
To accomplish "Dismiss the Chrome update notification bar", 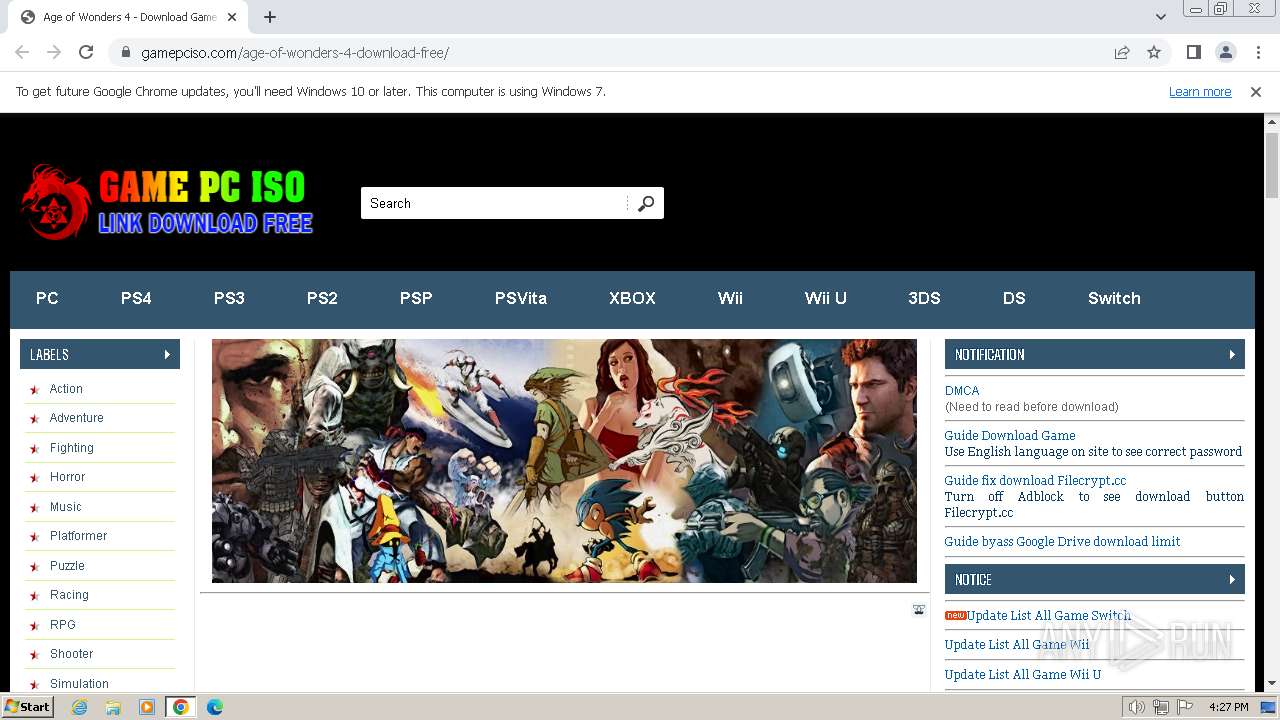I will pos(1256,91).
